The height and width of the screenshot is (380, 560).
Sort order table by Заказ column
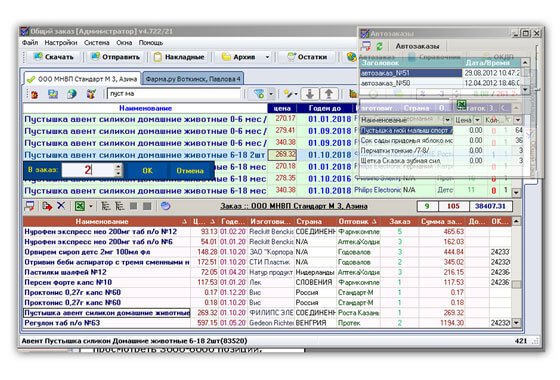pos(400,221)
